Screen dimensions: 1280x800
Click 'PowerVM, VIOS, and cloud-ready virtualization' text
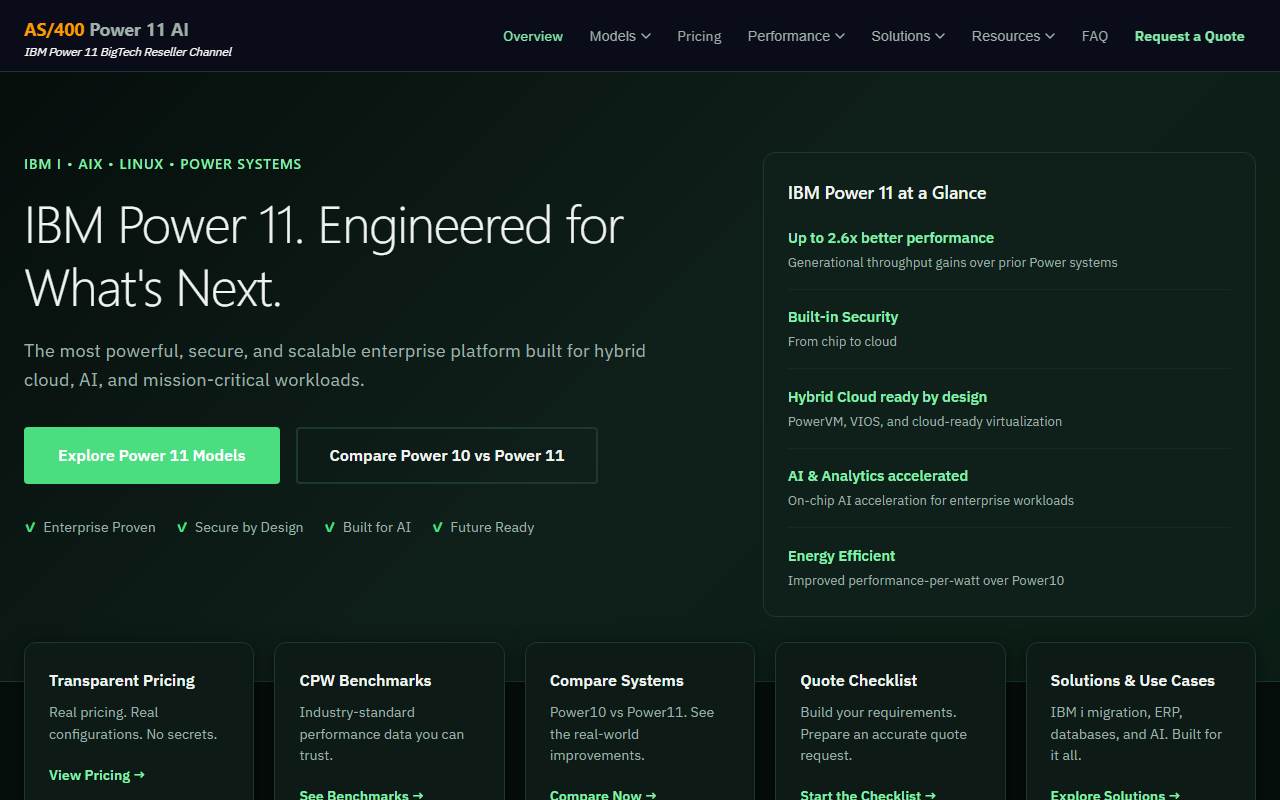[925, 421]
